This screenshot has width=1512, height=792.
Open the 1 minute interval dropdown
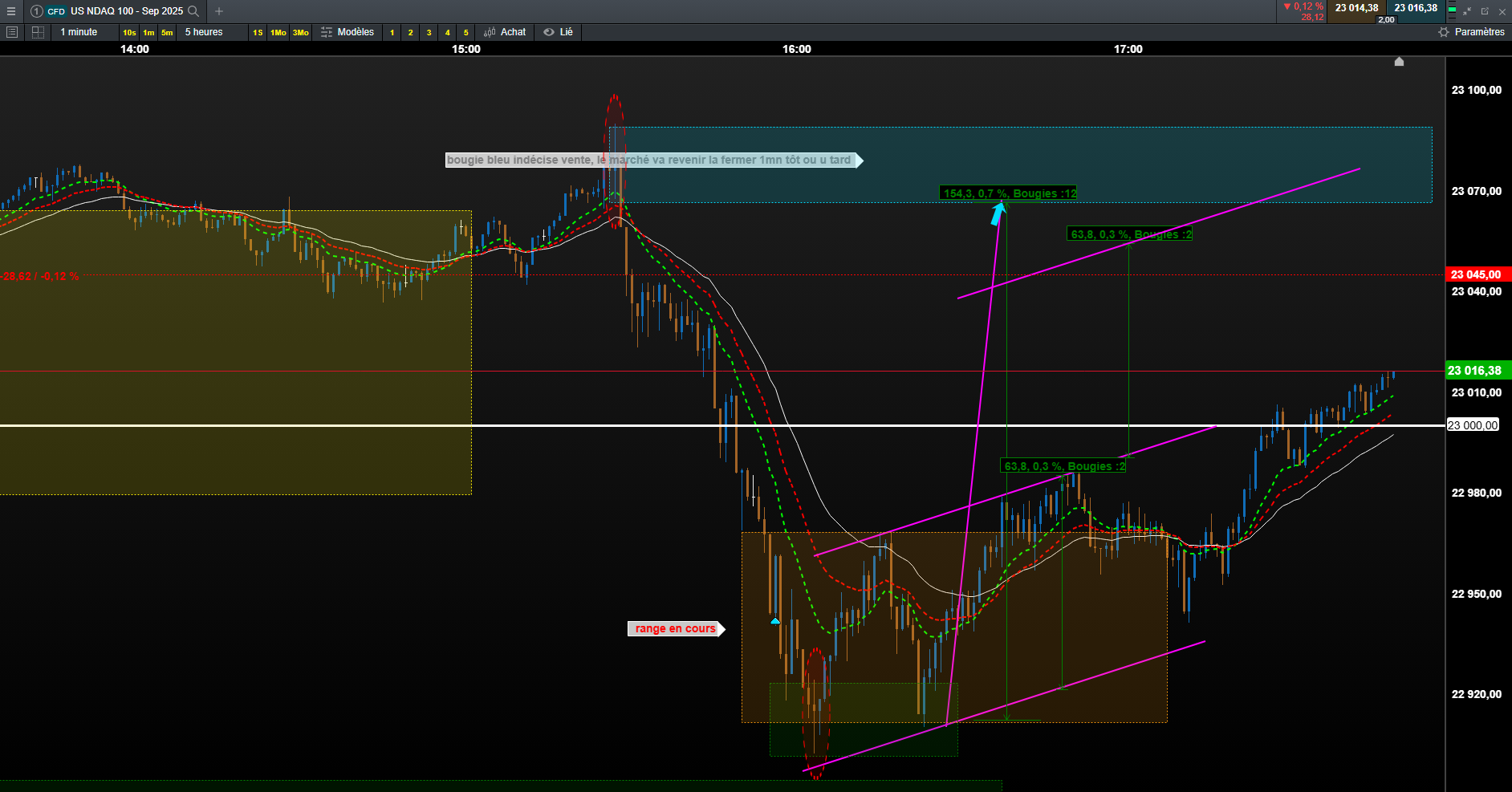[79, 32]
